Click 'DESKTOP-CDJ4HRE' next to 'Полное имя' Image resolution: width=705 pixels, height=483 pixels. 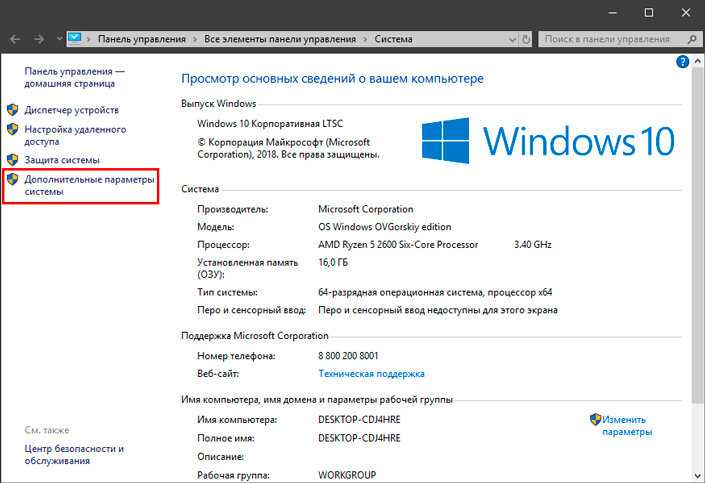[359, 438]
